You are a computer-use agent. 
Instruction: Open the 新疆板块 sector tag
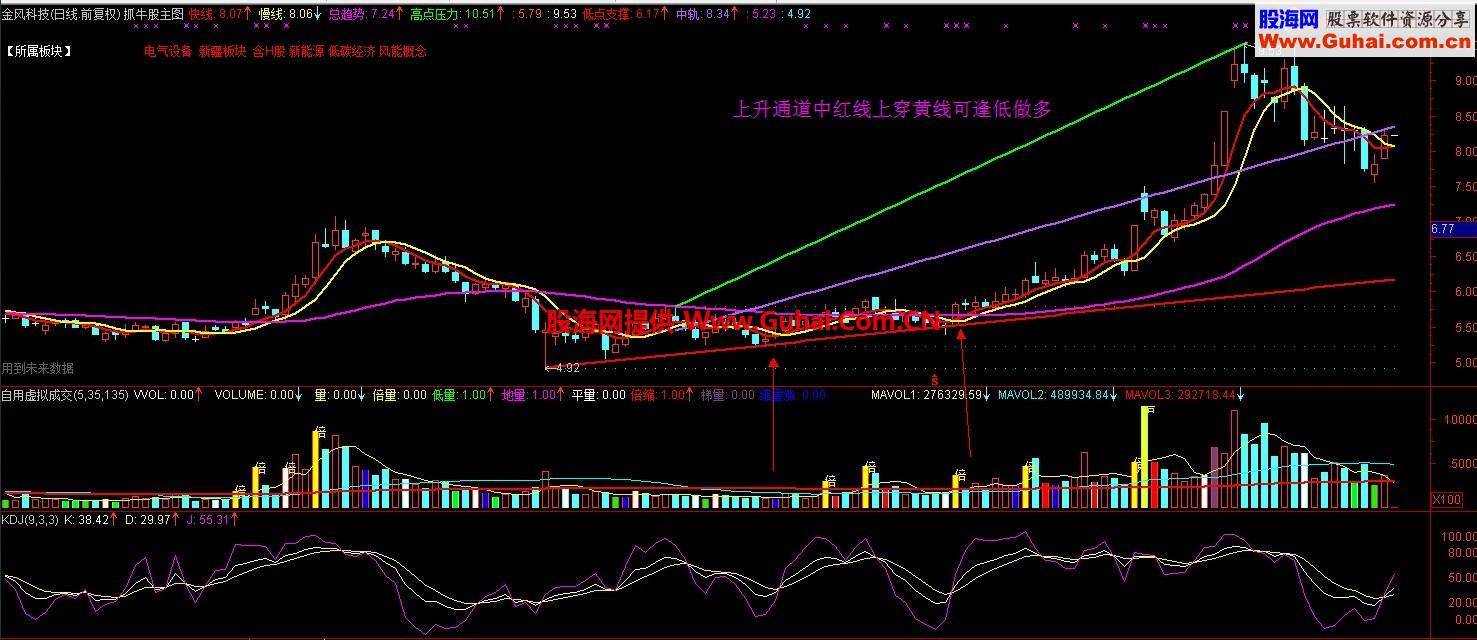(222, 51)
